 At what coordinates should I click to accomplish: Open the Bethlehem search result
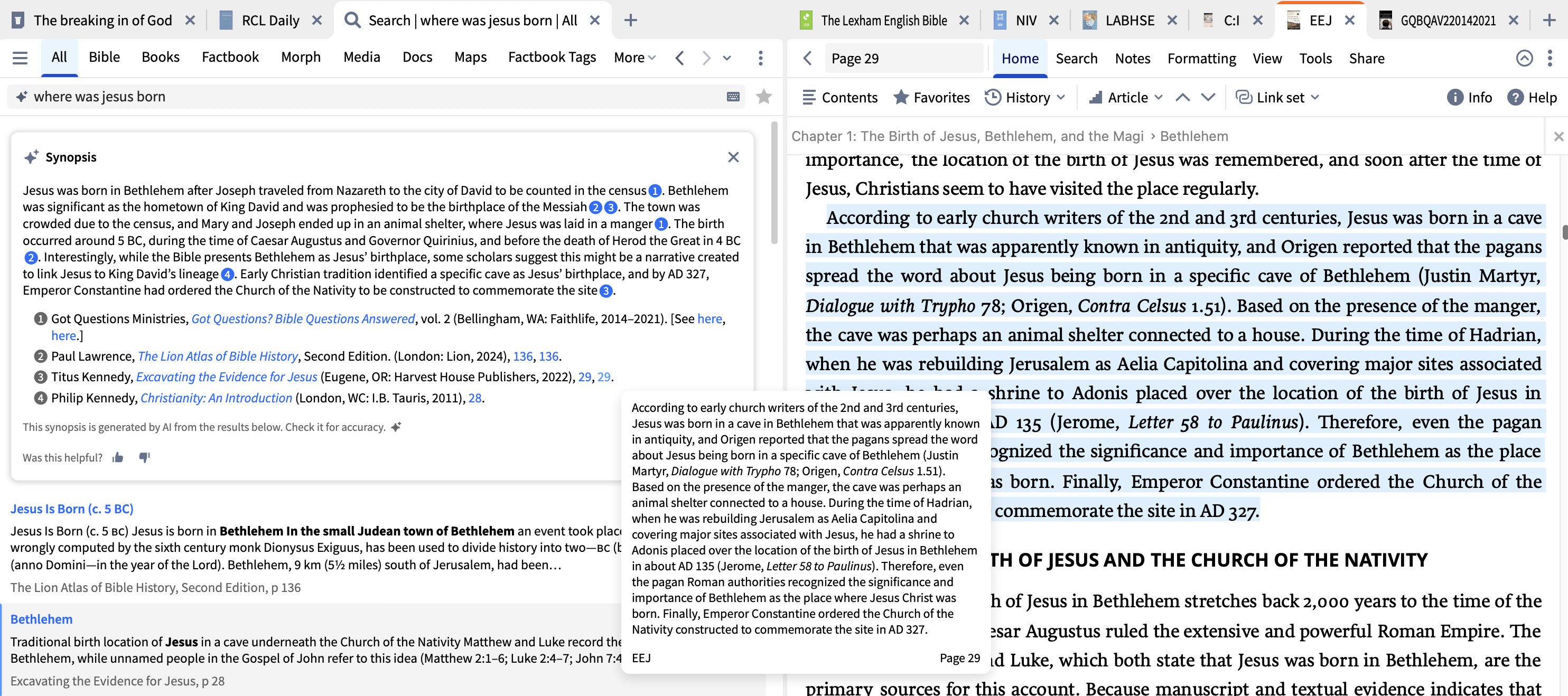(41, 619)
